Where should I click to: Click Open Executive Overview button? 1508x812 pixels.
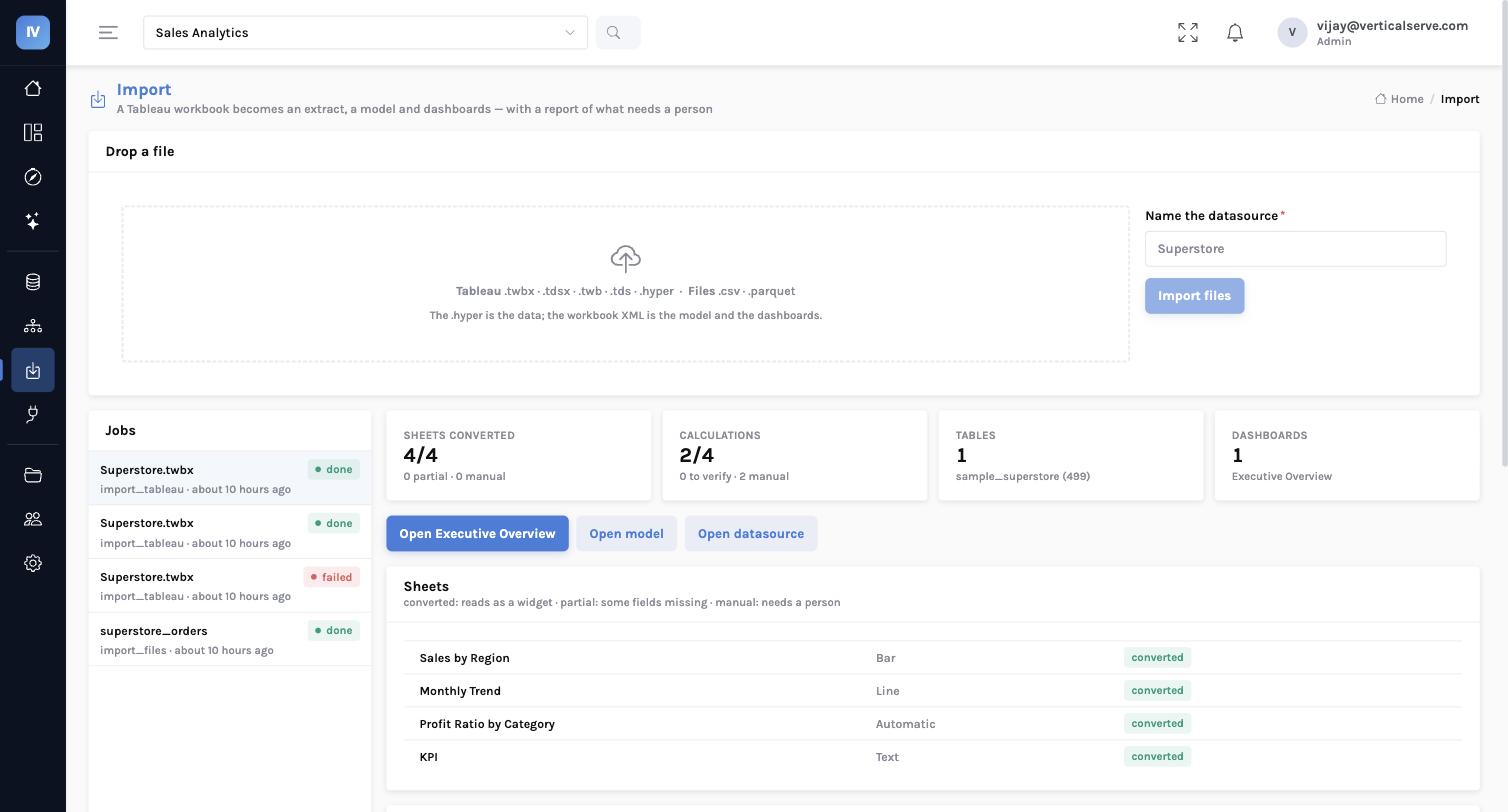pyautogui.click(x=477, y=534)
